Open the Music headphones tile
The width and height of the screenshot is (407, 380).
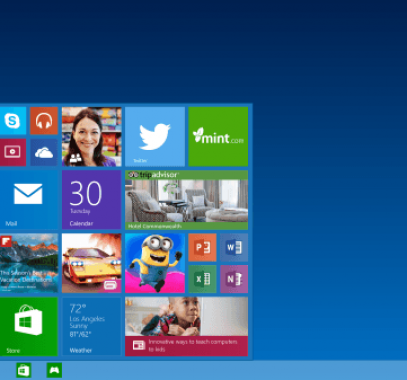tap(44, 121)
